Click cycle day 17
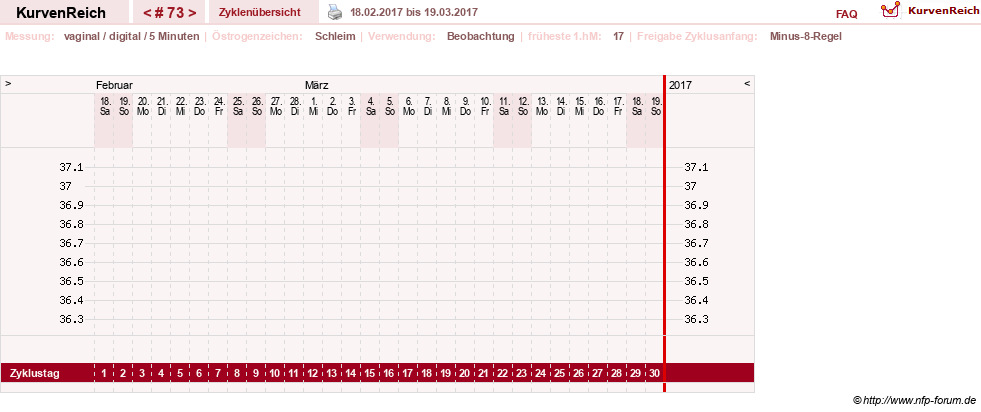981x412 pixels. point(408,374)
